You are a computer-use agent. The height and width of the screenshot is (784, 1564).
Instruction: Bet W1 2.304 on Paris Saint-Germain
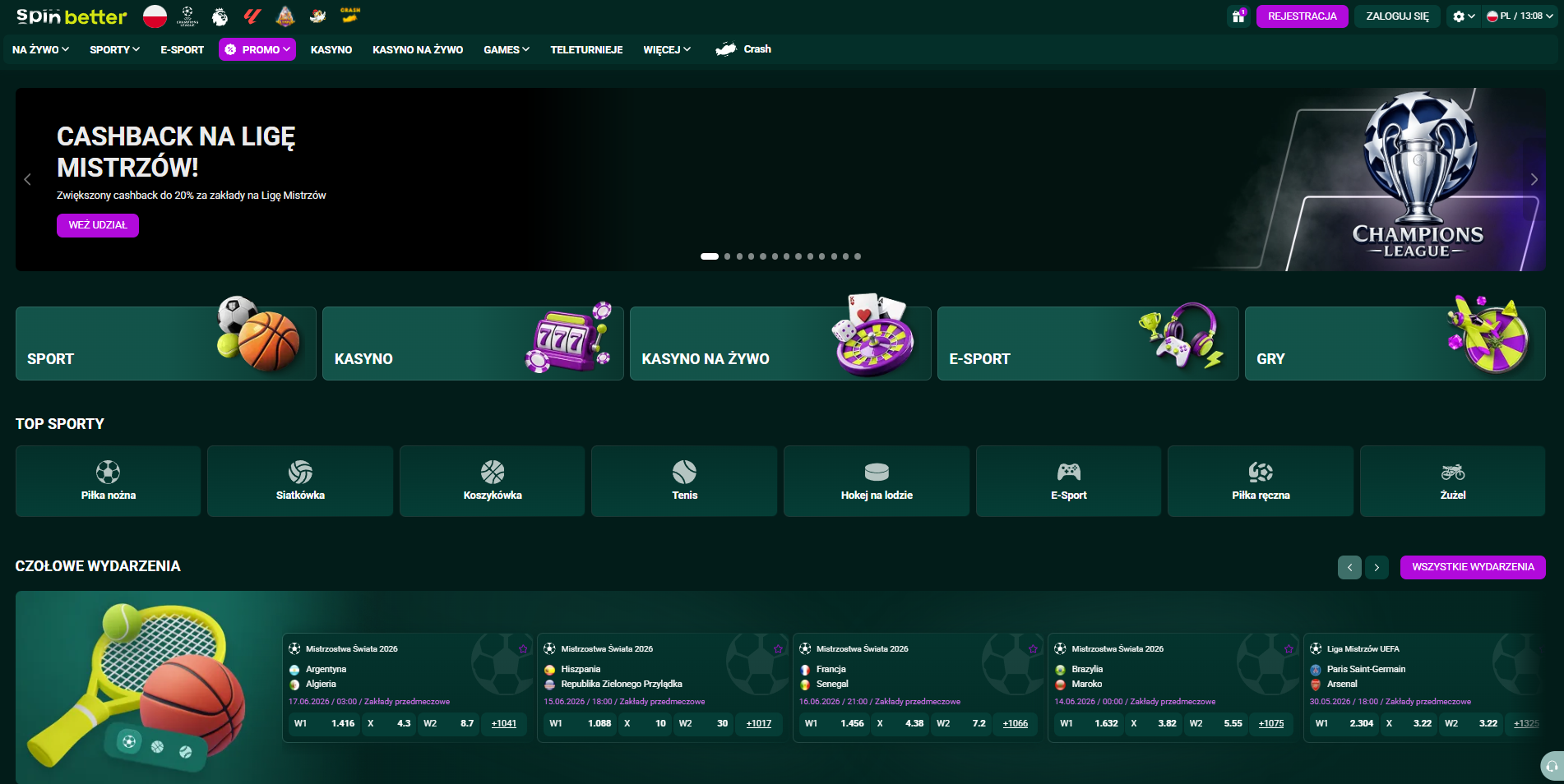coord(1344,723)
